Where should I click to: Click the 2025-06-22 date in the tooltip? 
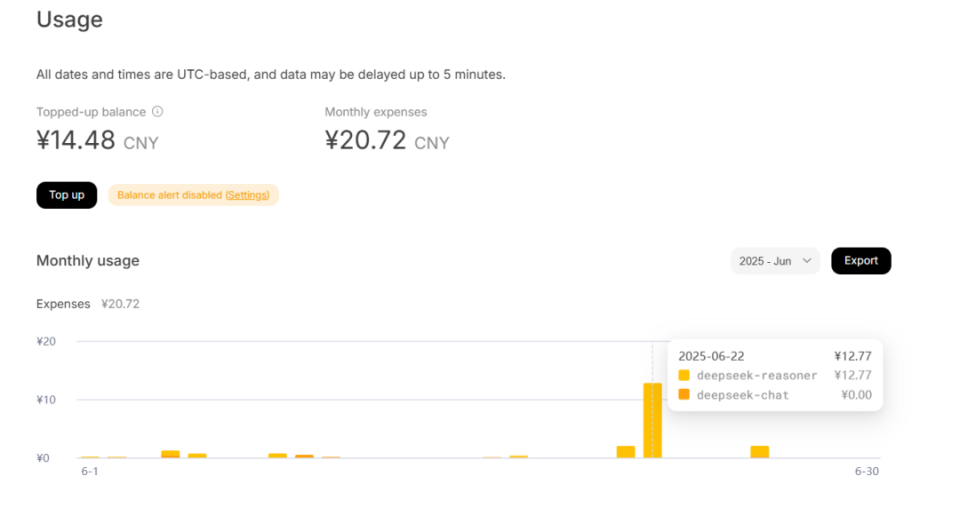click(x=711, y=356)
